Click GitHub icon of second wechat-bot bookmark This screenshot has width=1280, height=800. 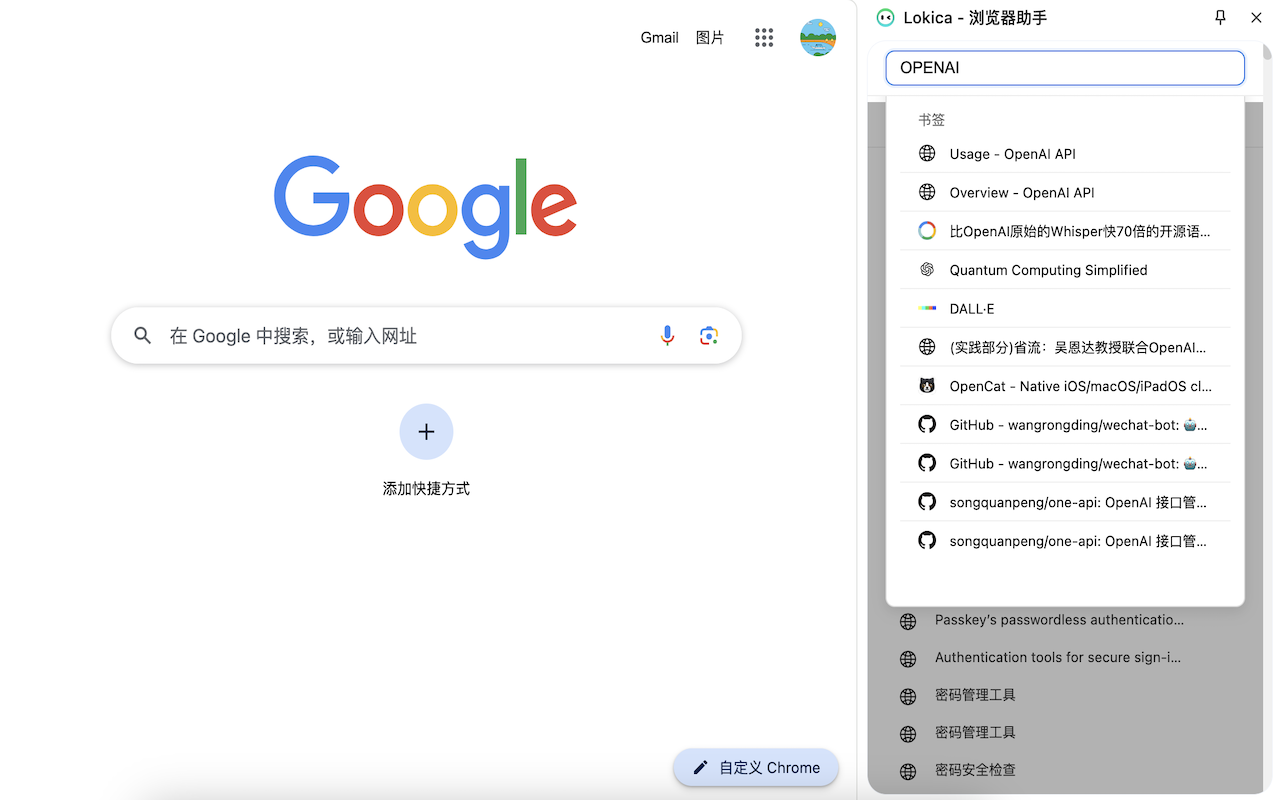click(x=927, y=463)
